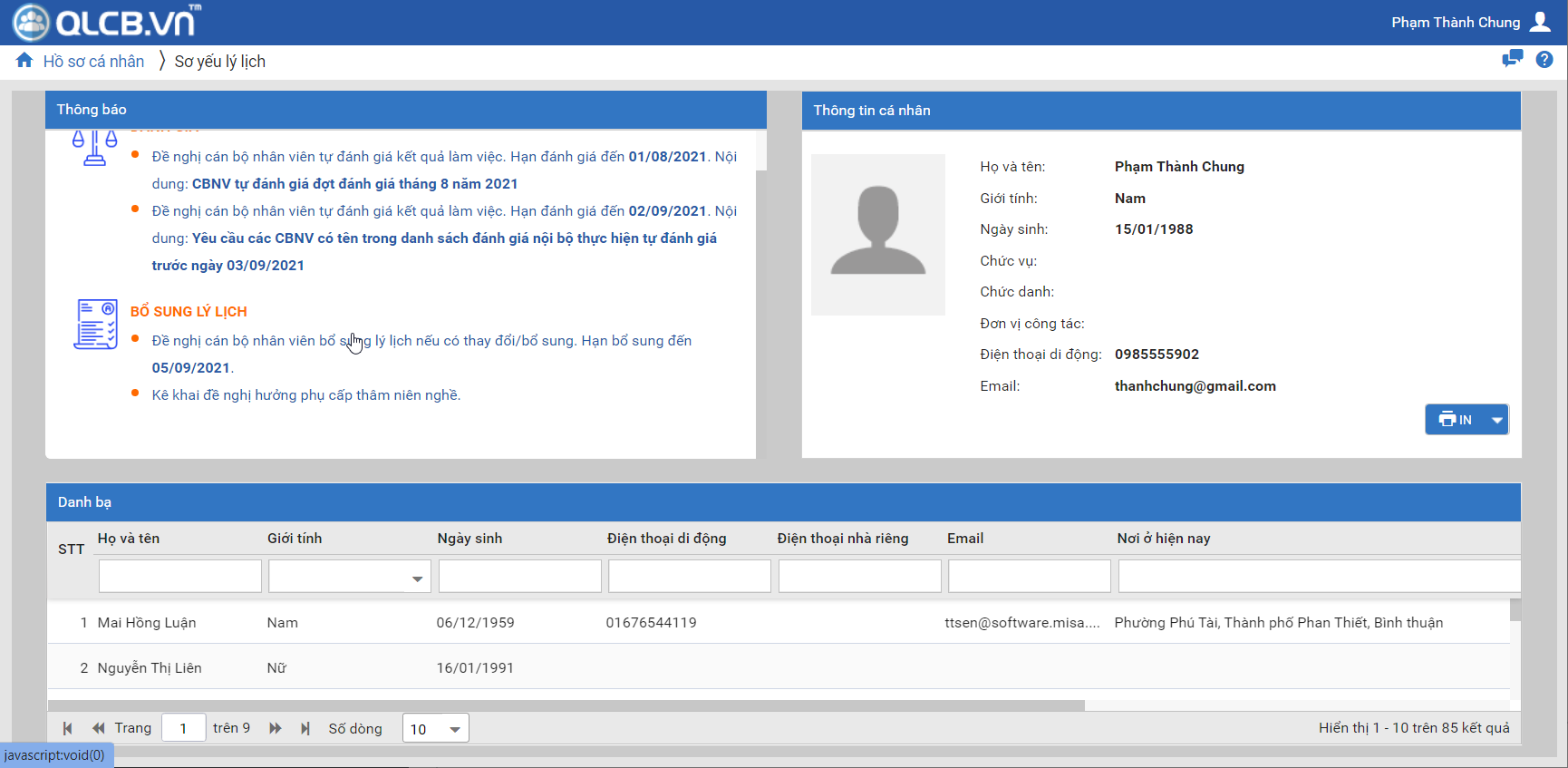Image resolution: width=1568 pixels, height=768 pixels.
Task: Expand the IN print options arrow
Action: (x=1496, y=420)
